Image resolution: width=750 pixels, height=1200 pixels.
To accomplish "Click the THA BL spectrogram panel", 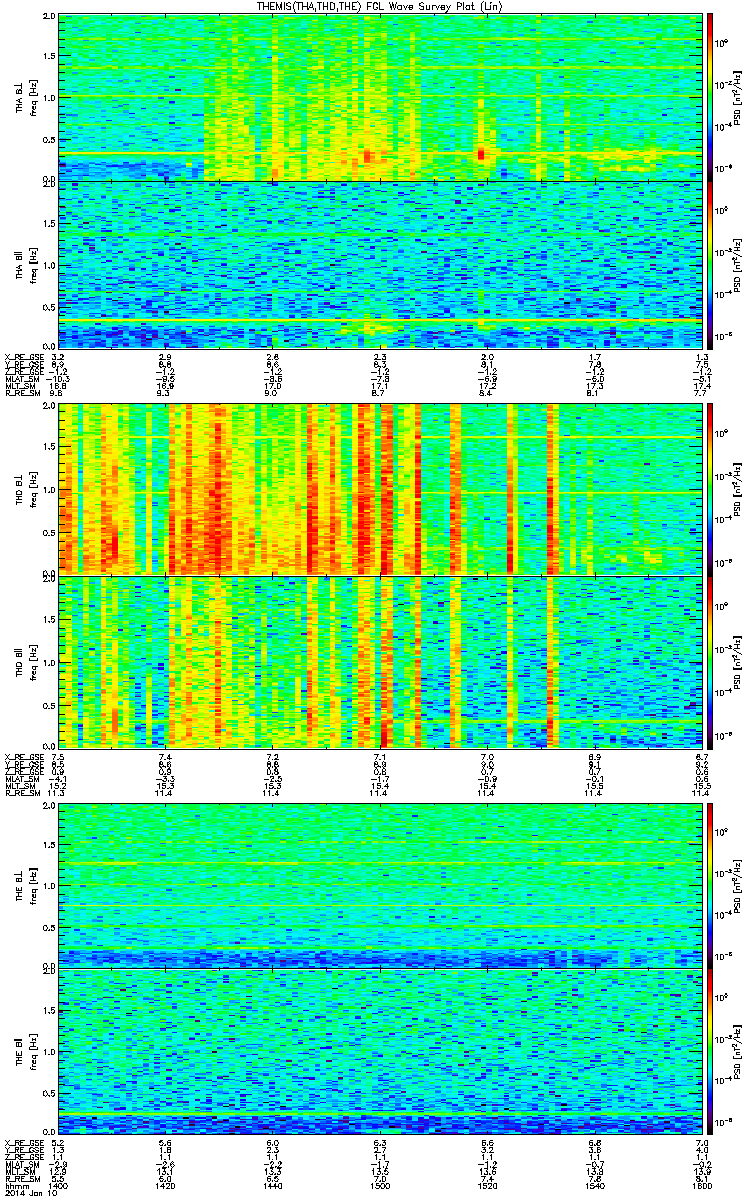I will pos(380,97).
